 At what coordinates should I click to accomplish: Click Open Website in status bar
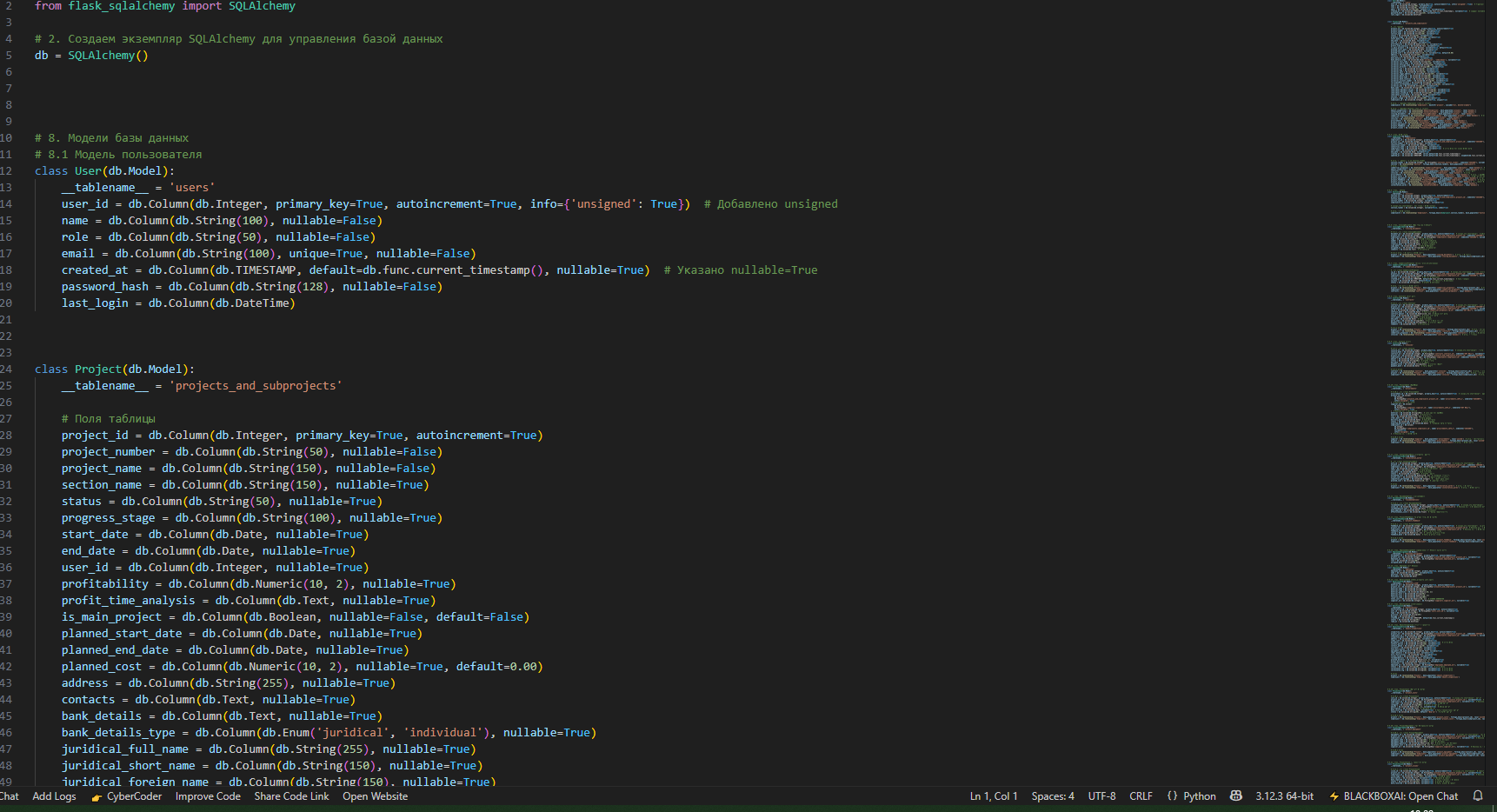[x=375, y=796]
